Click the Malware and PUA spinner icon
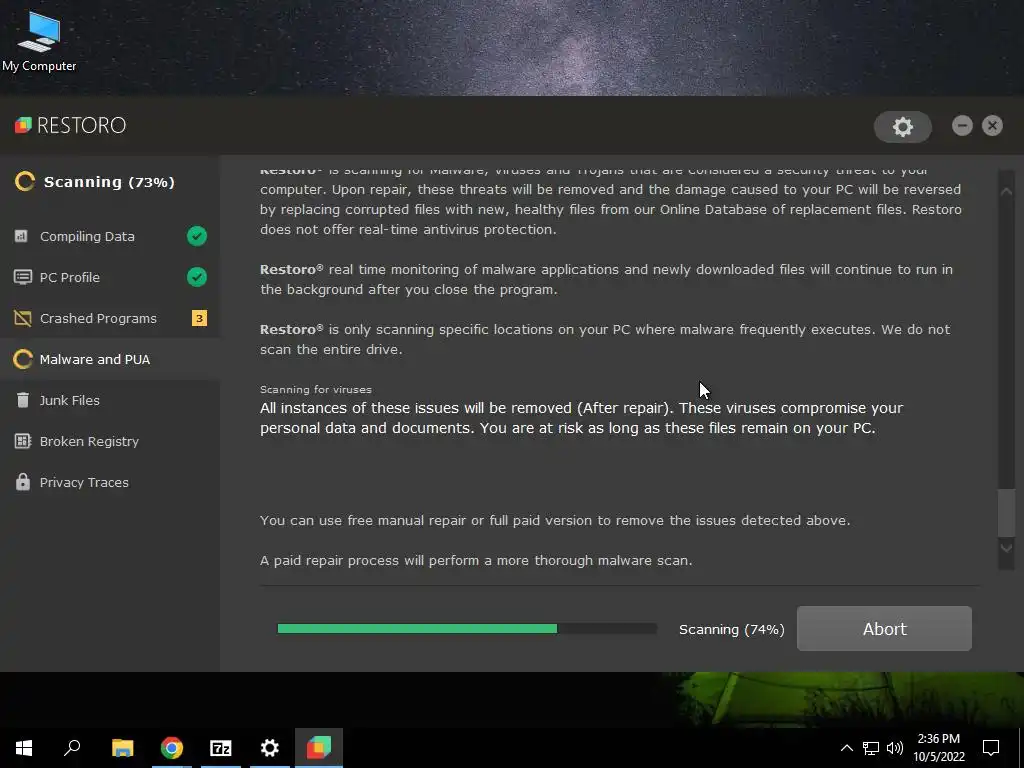The image size is (1024, 768). point(23,359)
